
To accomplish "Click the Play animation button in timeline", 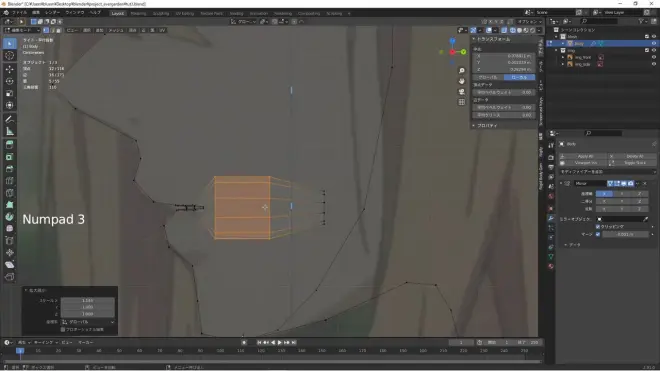I will point(279,342).
